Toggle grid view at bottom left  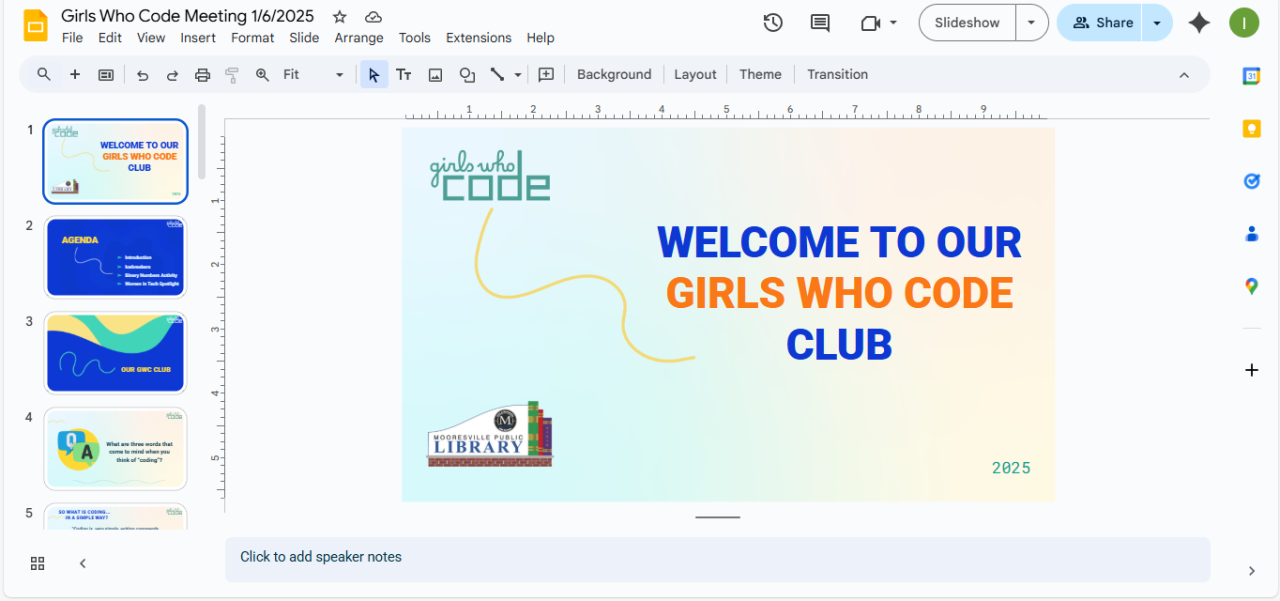click(38, 563)
